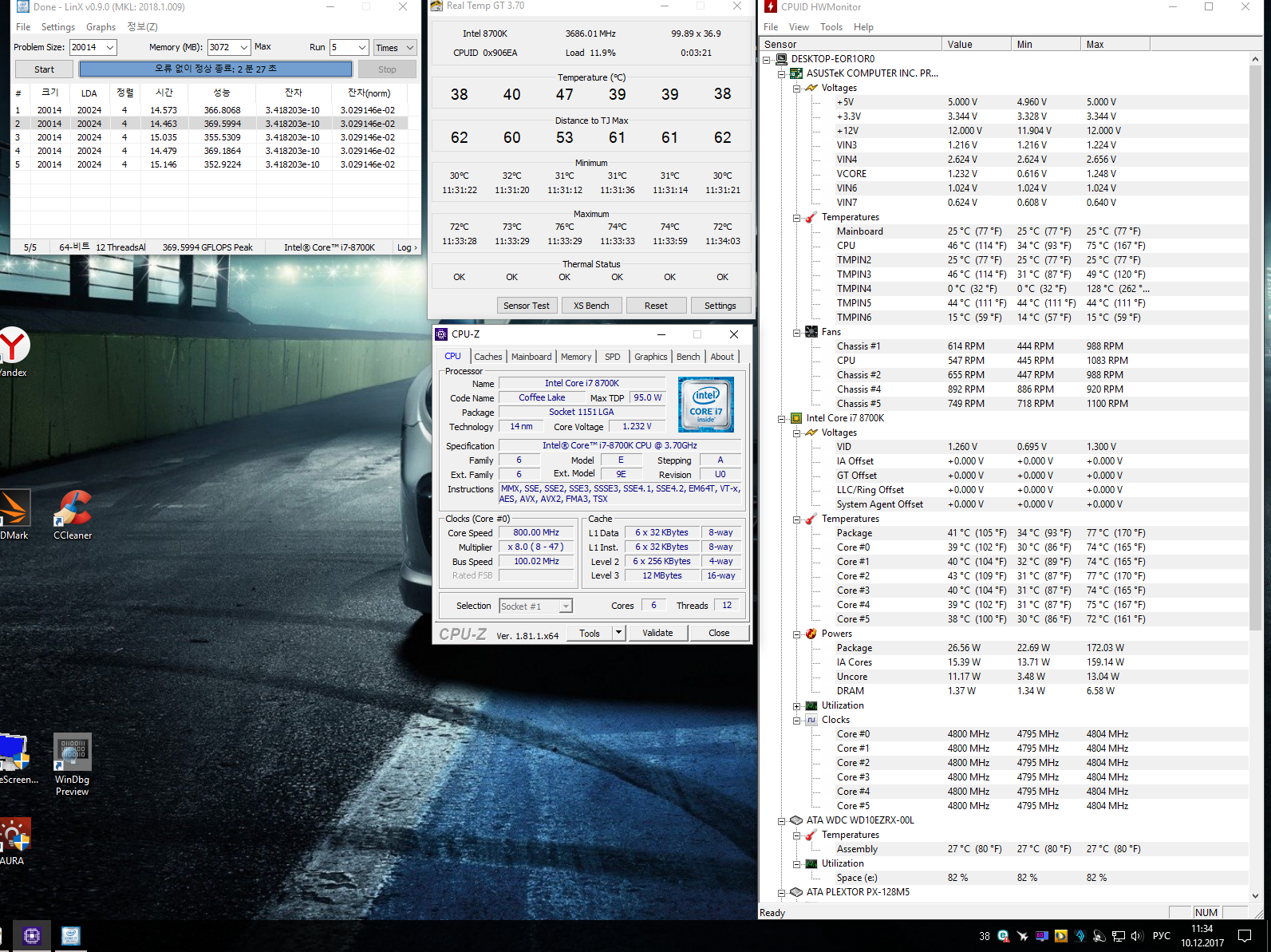
Task: Click the CPU-Z icon in the taskbar
Action: click(32, 935)
